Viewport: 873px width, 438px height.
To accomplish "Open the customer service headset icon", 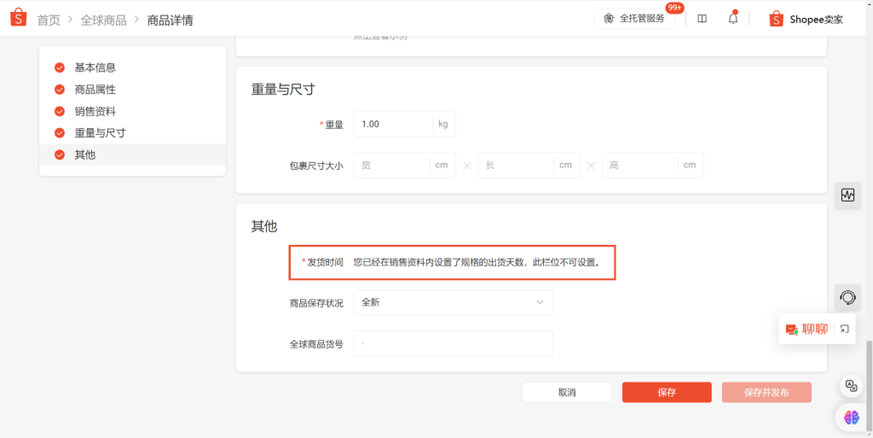I will coord(848,298).
